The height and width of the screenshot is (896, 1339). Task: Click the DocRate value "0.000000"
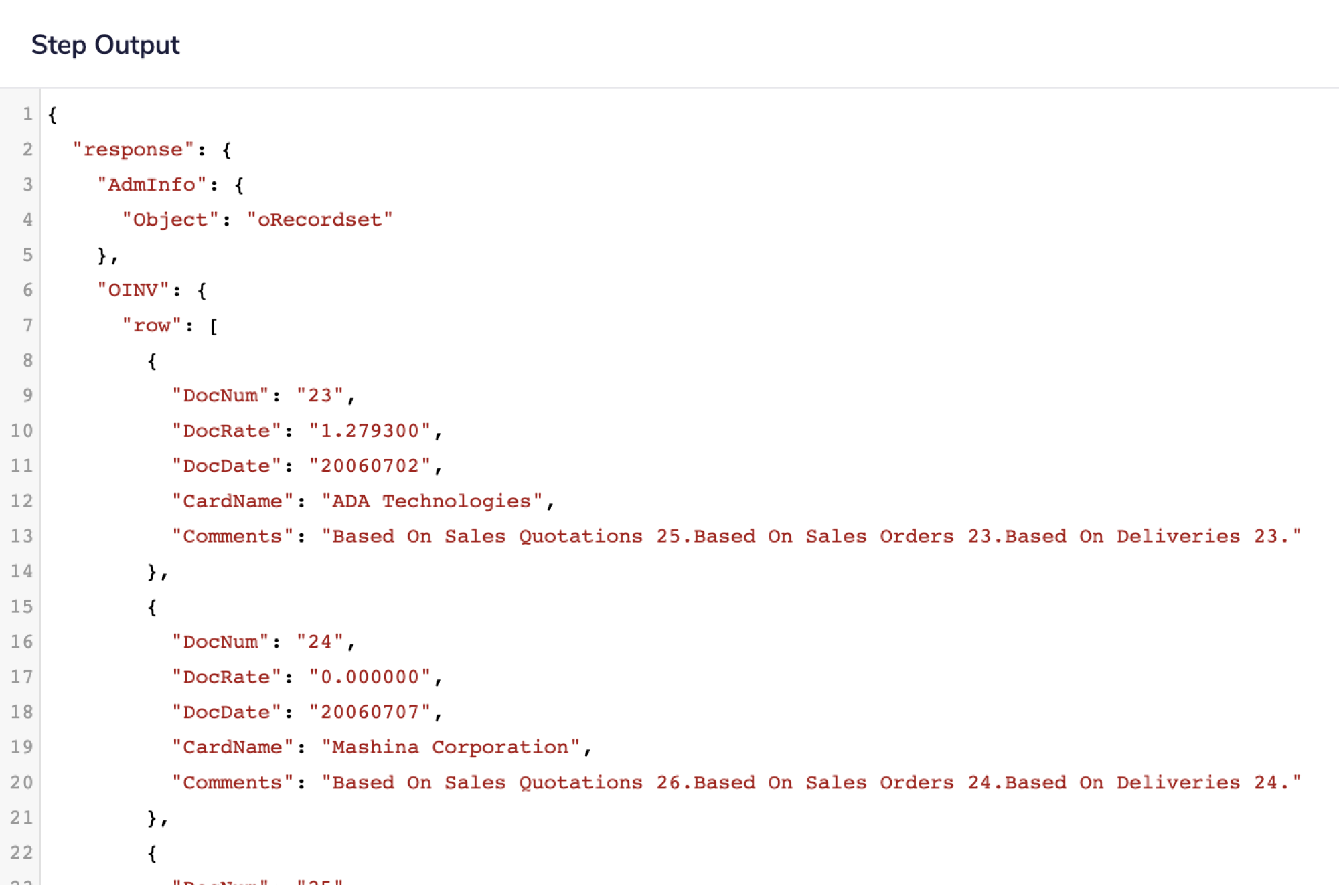(x=370, y=677)
